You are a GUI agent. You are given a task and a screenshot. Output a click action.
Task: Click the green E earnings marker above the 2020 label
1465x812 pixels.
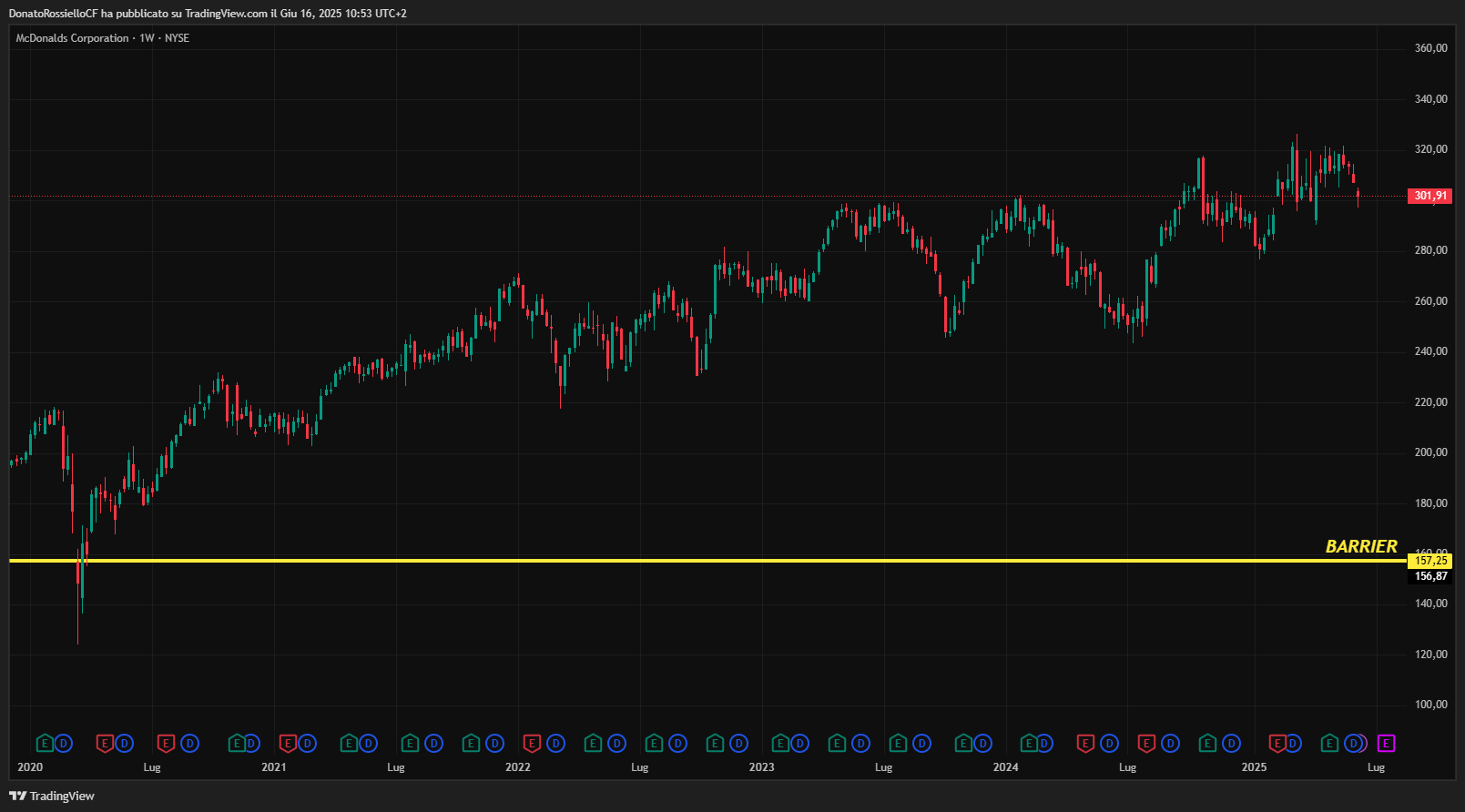click(44, 744)
